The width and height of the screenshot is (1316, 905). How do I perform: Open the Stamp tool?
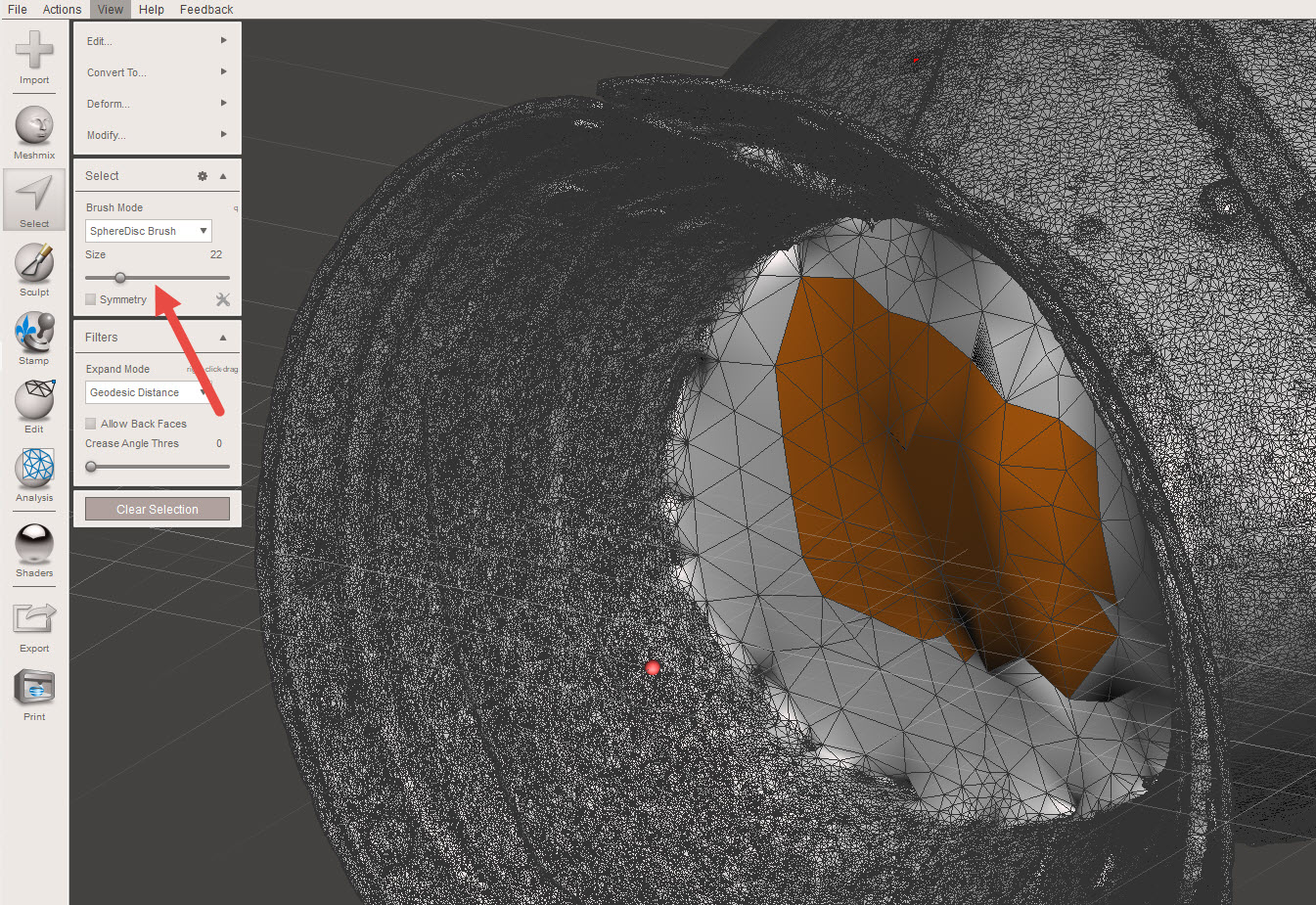click(34, 332)
